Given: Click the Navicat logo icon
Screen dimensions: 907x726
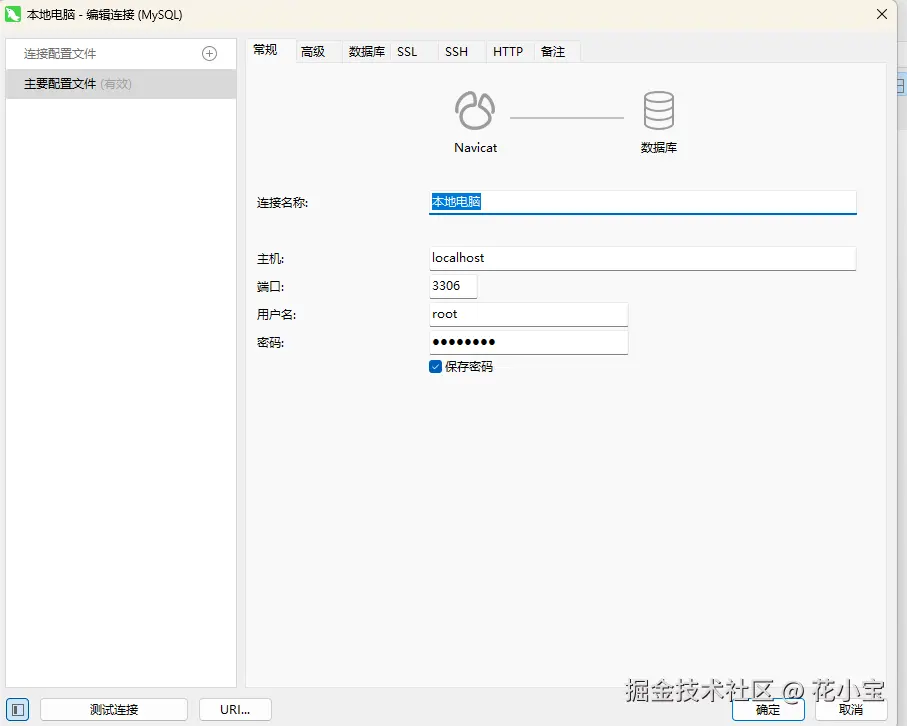Looking at the screenshot, I should click(475, 110).
